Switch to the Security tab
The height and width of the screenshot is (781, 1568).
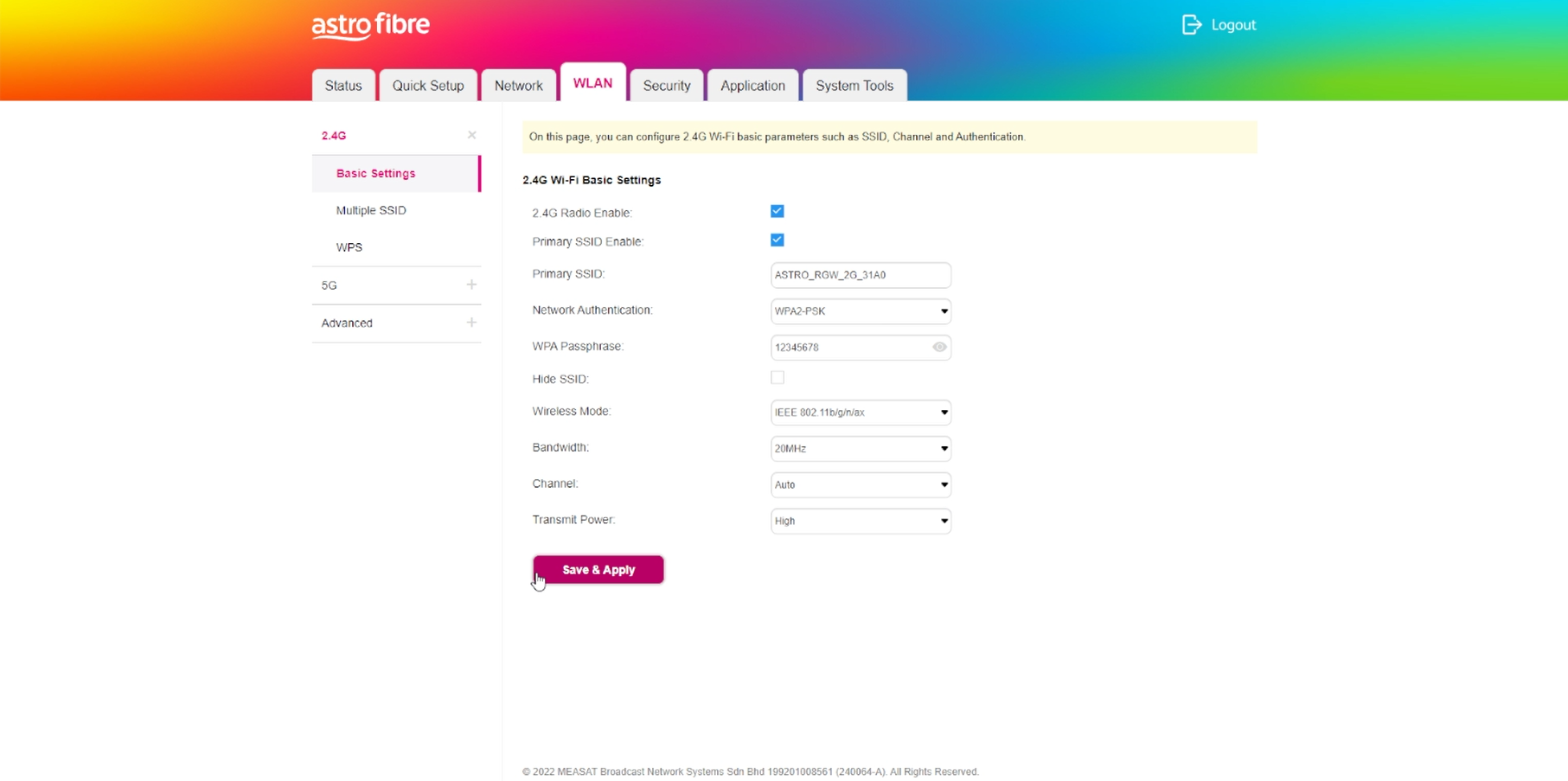pyautogui.click(x=666, y=86)
